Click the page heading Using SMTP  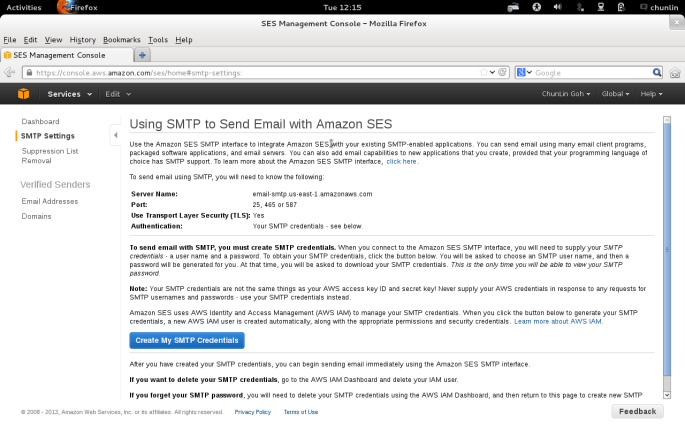tap(261, 124)
